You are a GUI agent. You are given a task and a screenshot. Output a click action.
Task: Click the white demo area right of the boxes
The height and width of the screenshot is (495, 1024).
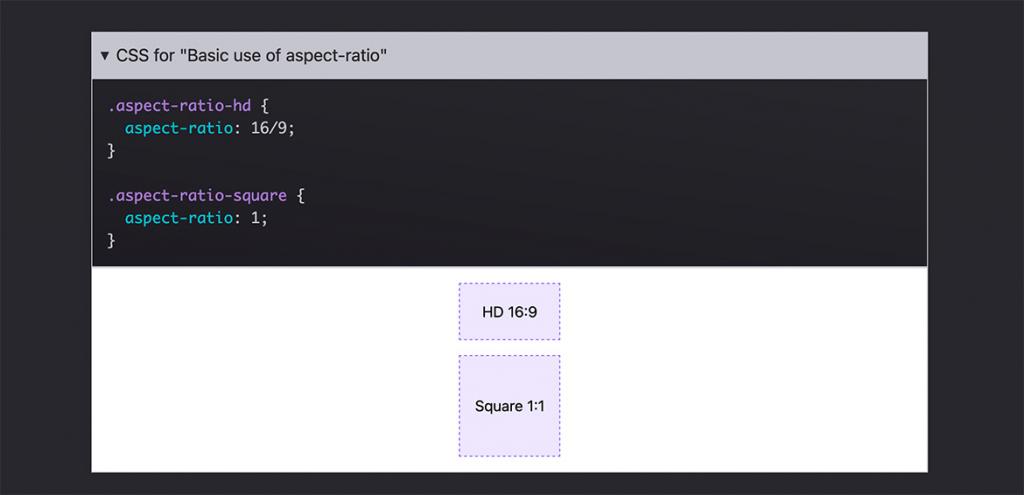tap(750, 370)
